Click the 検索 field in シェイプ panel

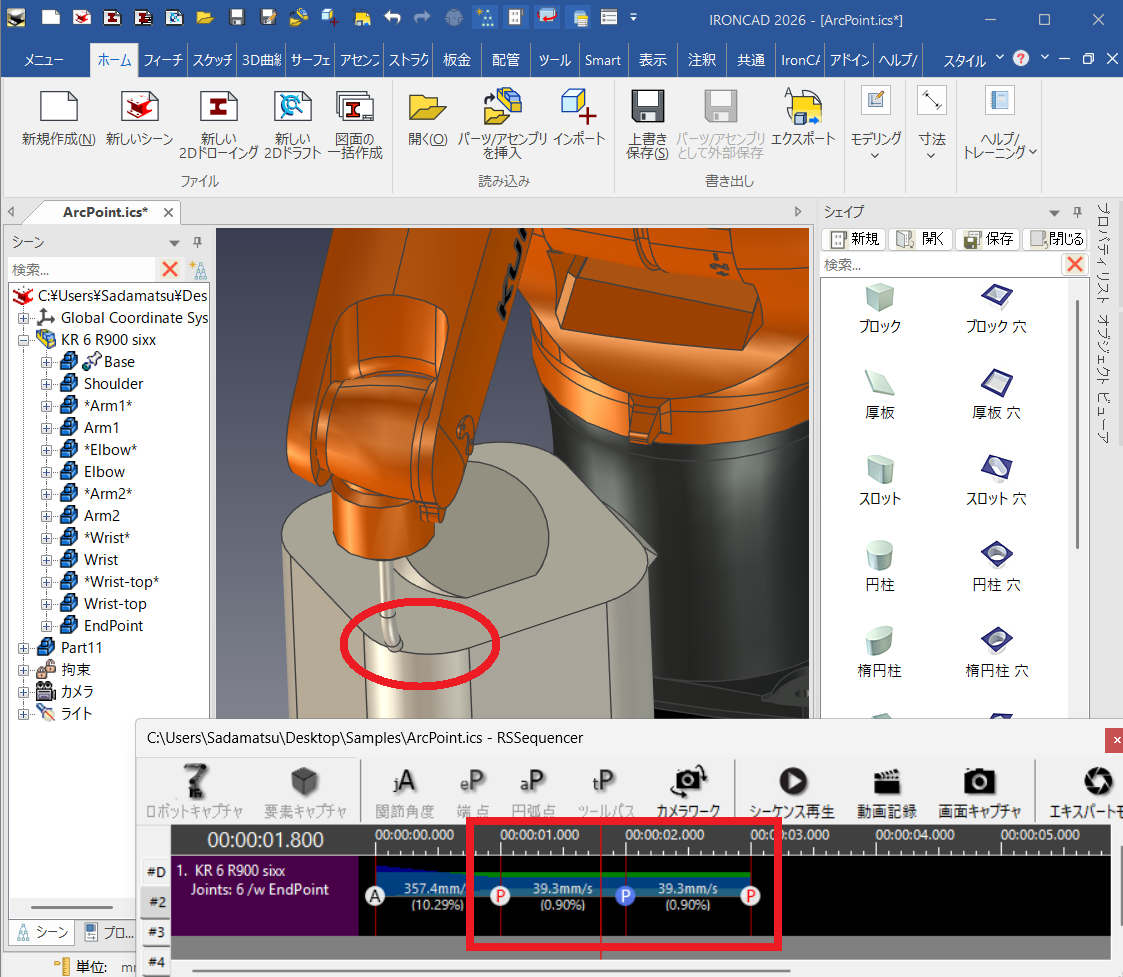click(940, 264)
